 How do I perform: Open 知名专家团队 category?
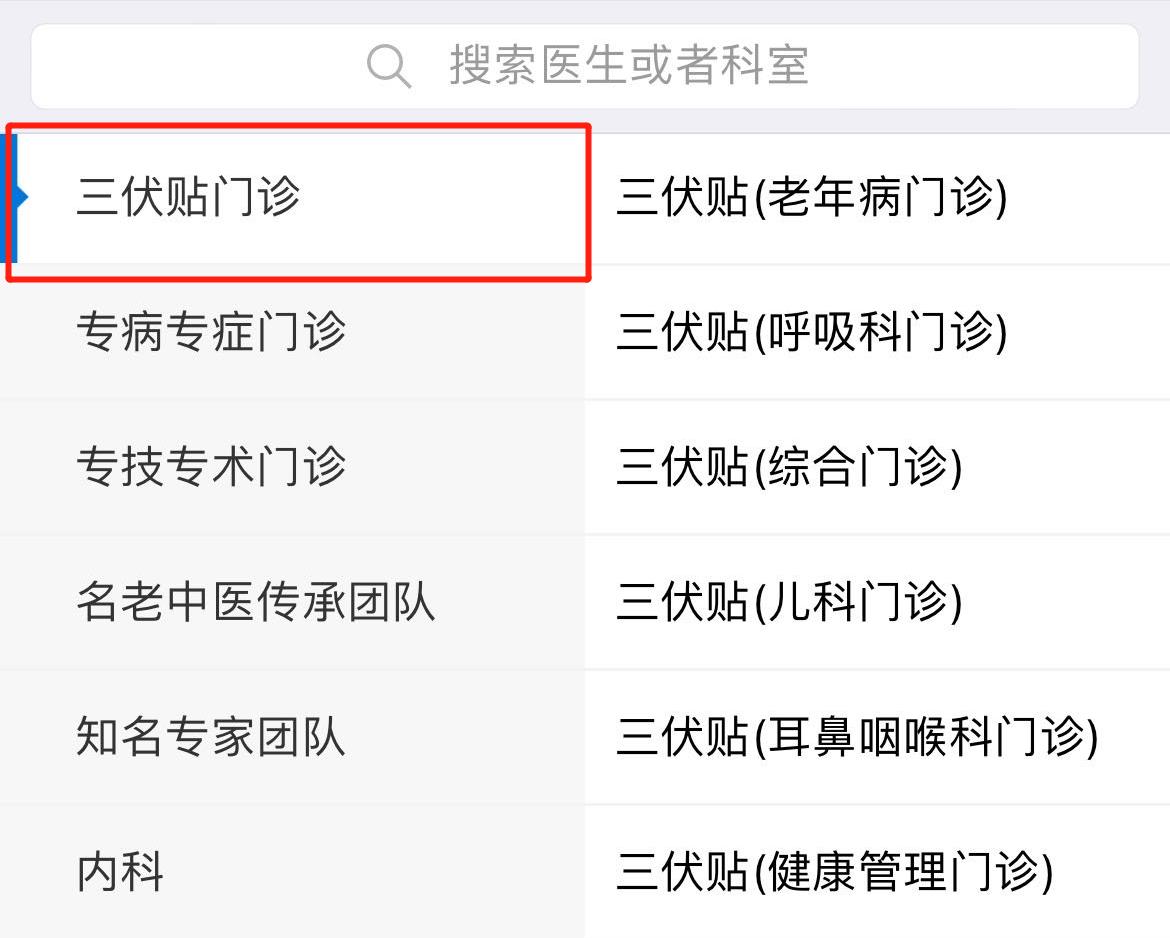pyautogui.click(x=211, y=737)
